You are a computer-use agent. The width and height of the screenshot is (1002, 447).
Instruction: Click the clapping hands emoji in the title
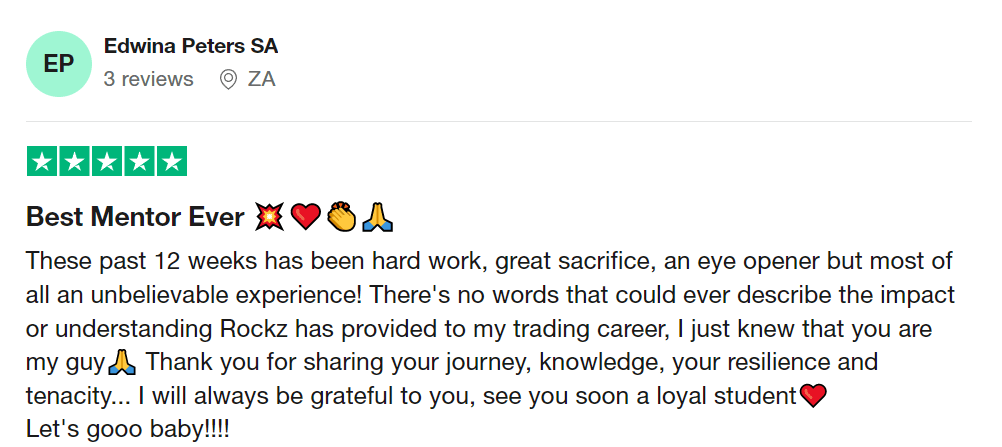coord(341,216)
